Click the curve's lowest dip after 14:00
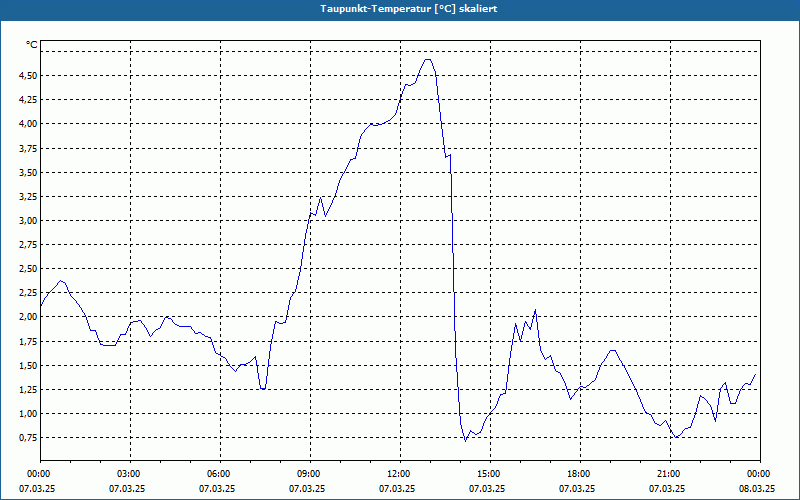 click(465, 441)
